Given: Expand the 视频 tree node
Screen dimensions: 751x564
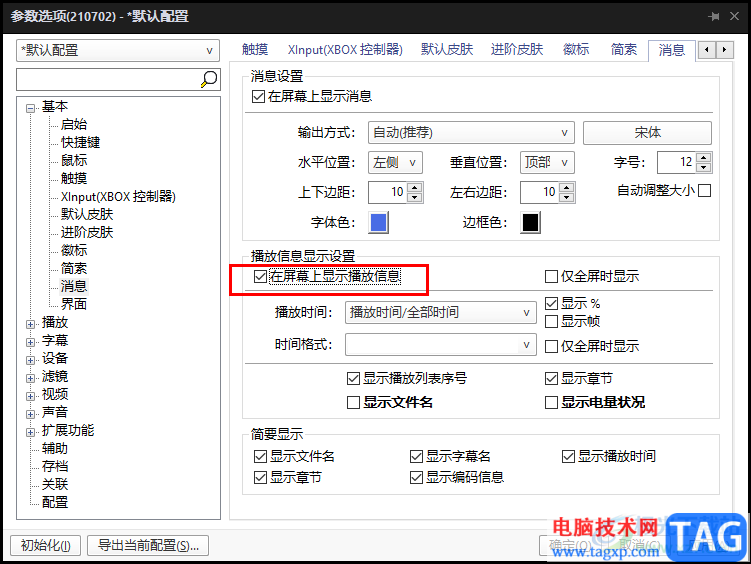Looking at the screenshot, I should [31, 396].
